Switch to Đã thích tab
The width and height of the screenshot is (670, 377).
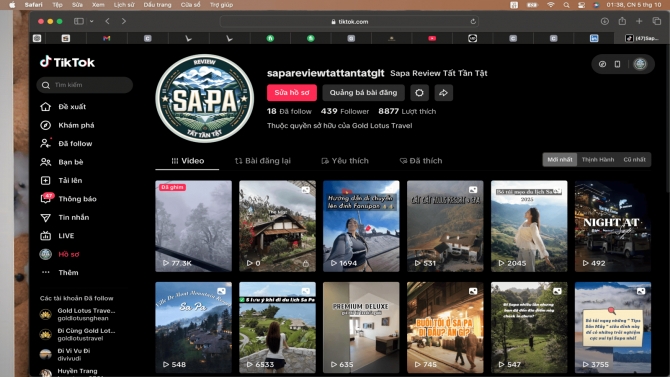pos(421,161)
